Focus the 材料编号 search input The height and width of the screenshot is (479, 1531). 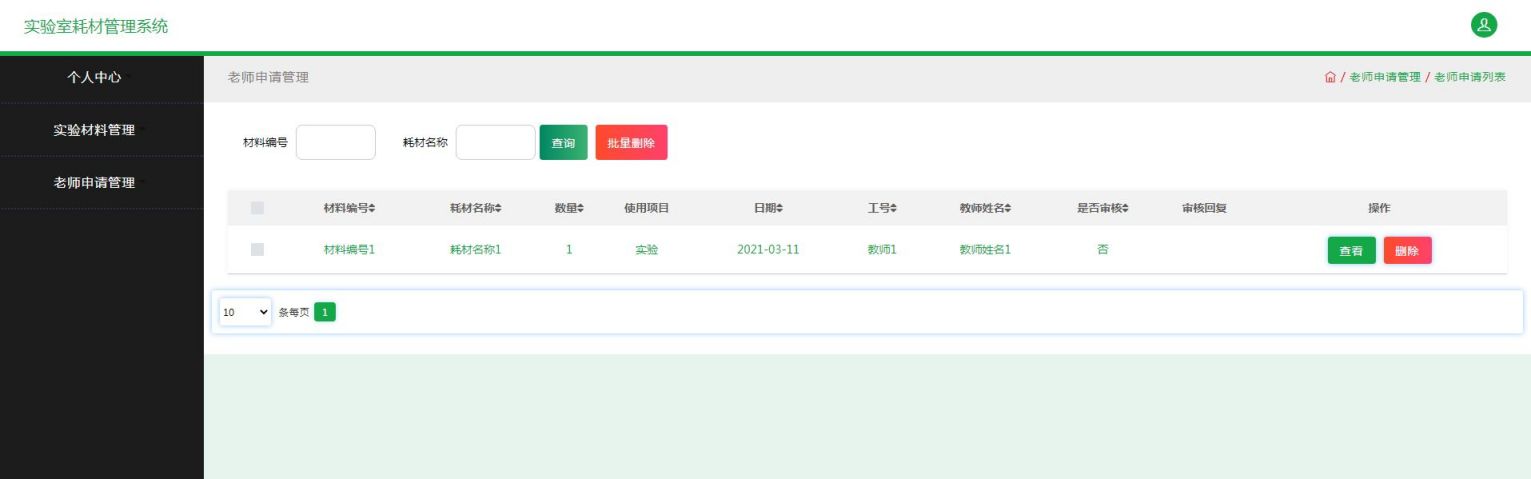tap(336, 143)
